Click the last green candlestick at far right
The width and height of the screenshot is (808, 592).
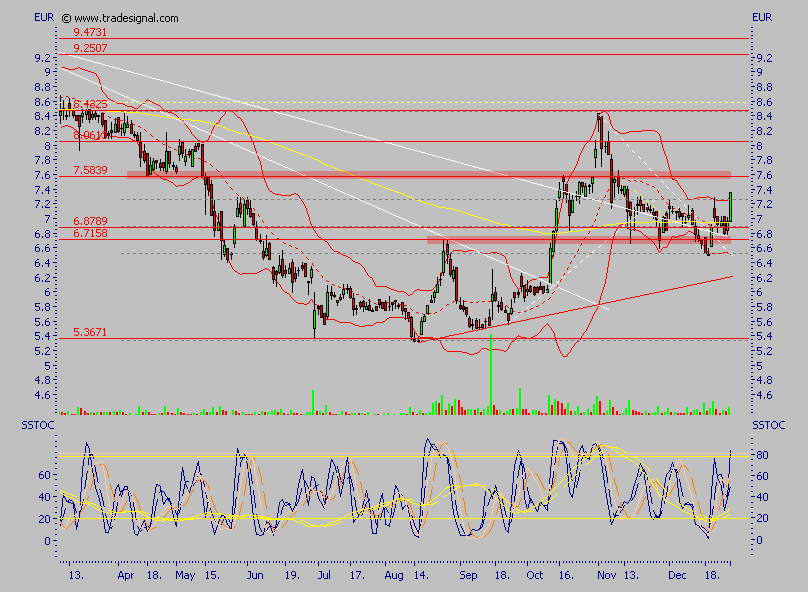(731, 207)
